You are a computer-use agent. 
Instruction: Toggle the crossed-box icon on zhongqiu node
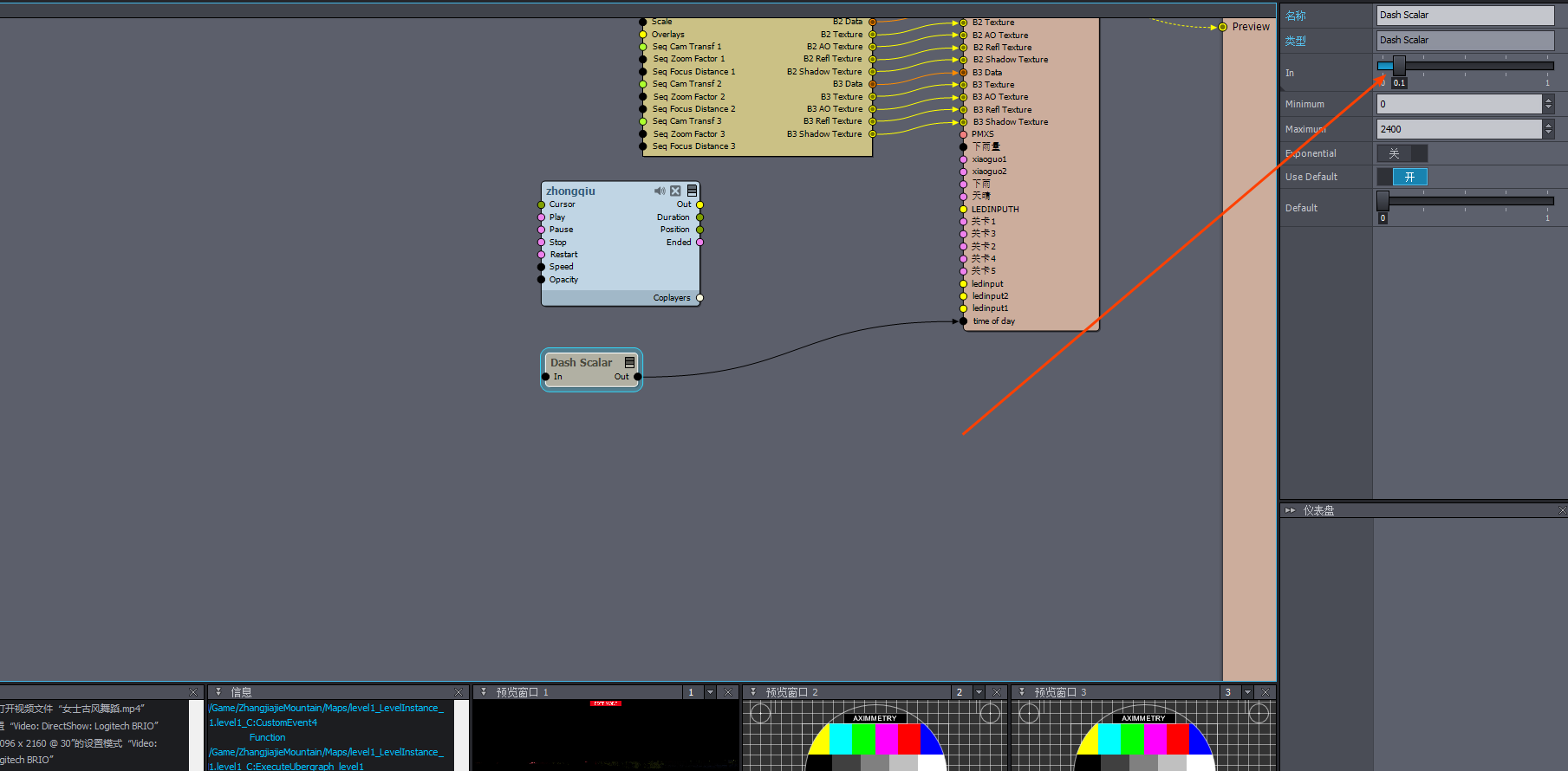675,191
